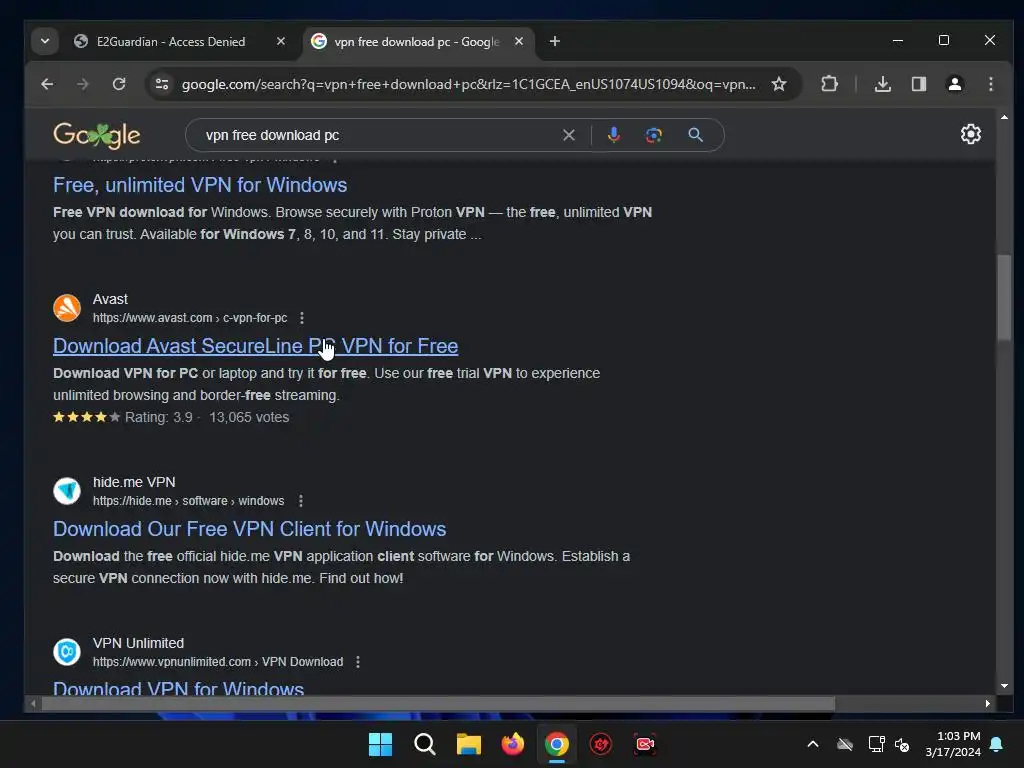The image size is (1024, 768).
Task: Open the Windows Start menu
Action: pos(380,744)
